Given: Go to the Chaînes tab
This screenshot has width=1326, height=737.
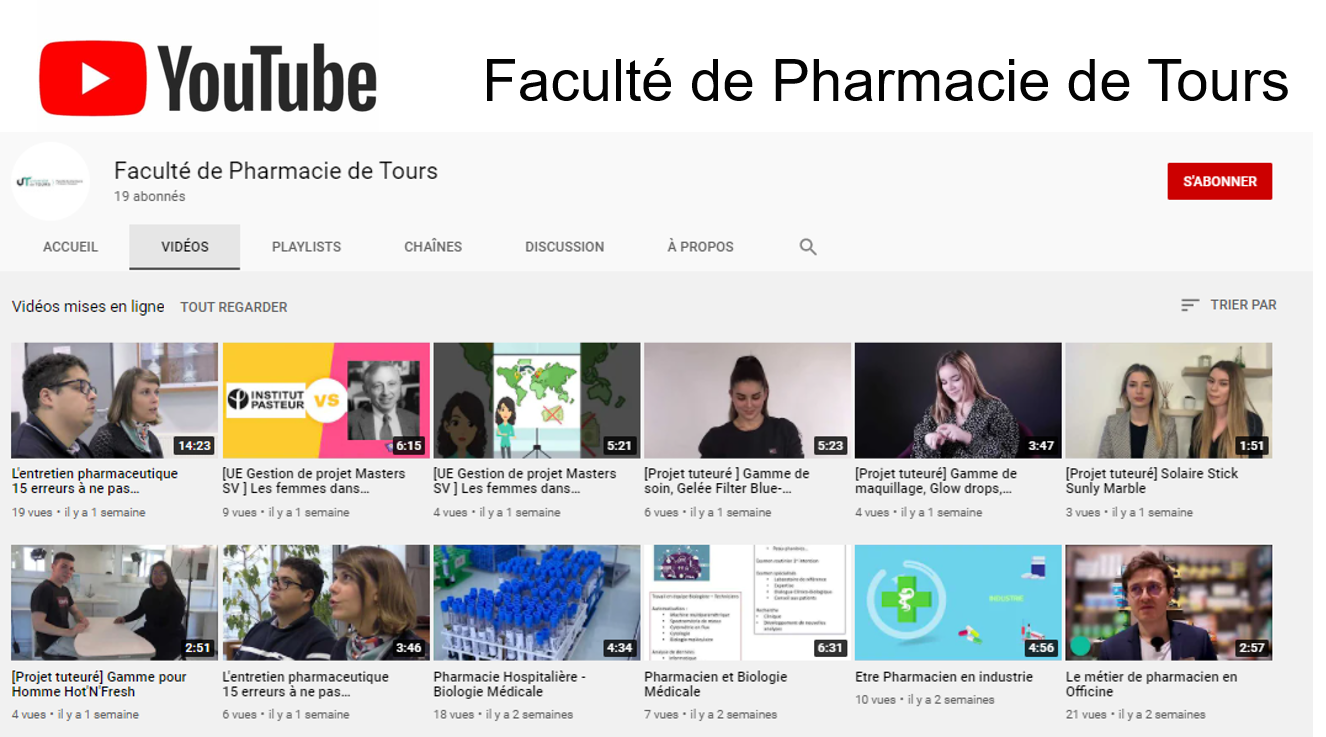Looking at the screenshot, I should tap(433, 247).
